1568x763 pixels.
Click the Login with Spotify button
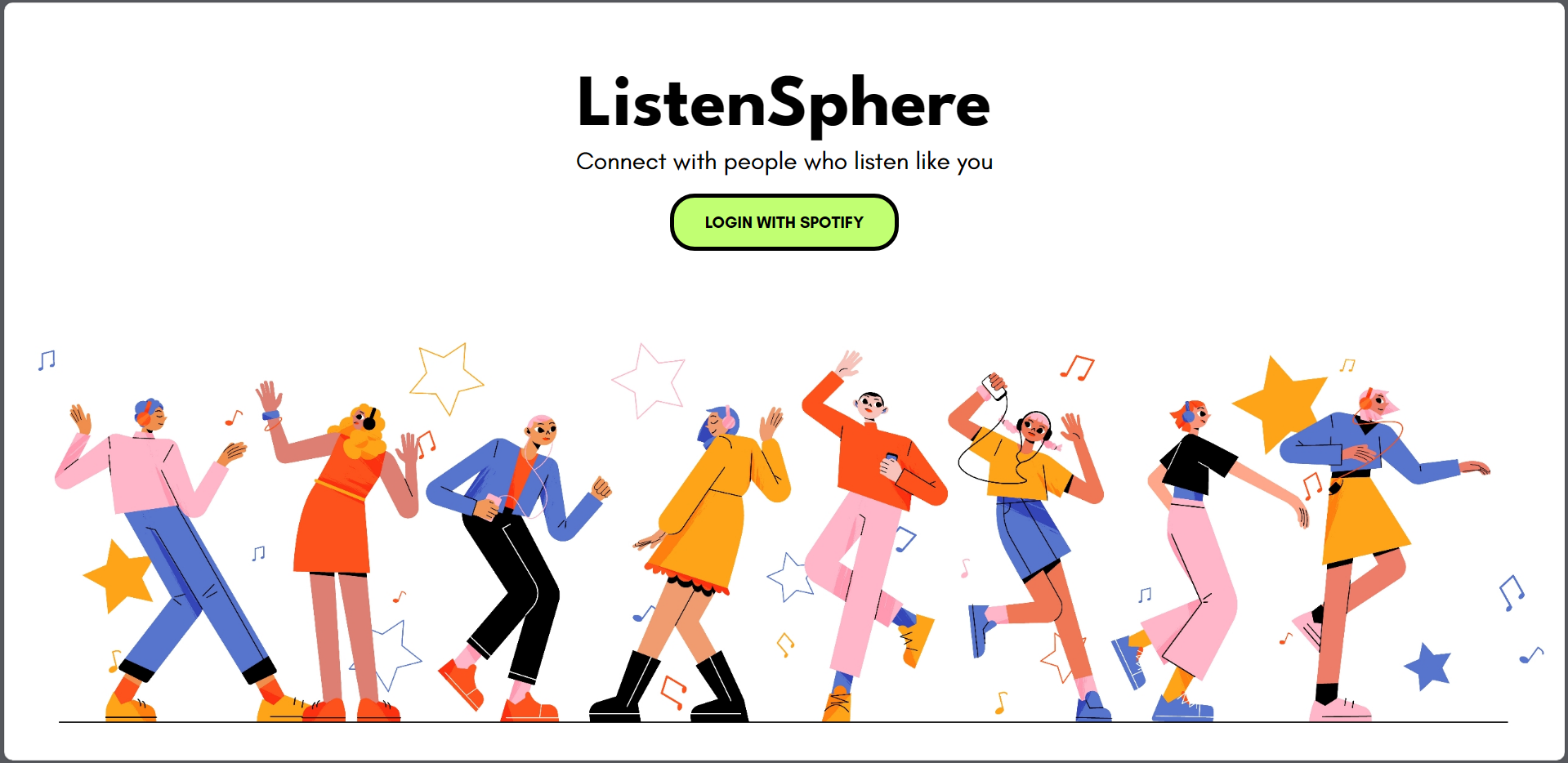click(784, 222)
